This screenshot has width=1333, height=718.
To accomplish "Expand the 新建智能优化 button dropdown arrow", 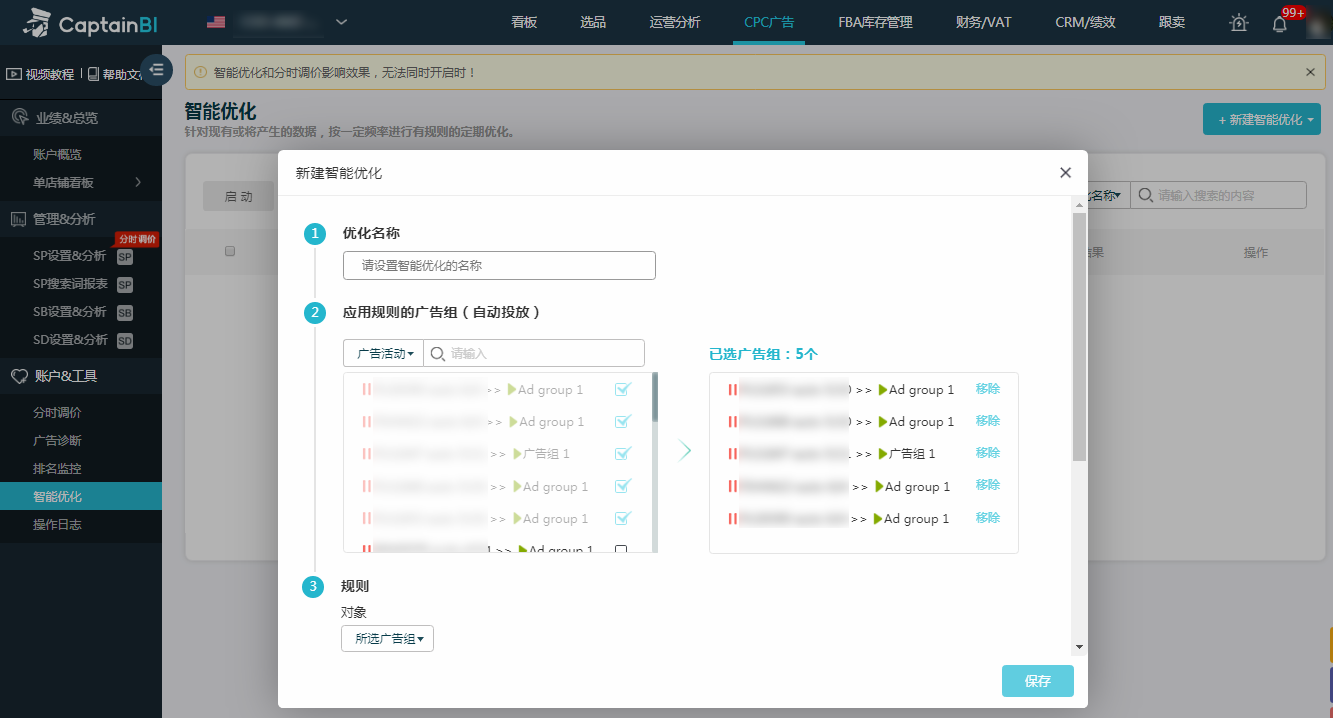I will click(x=1310, y=120).
